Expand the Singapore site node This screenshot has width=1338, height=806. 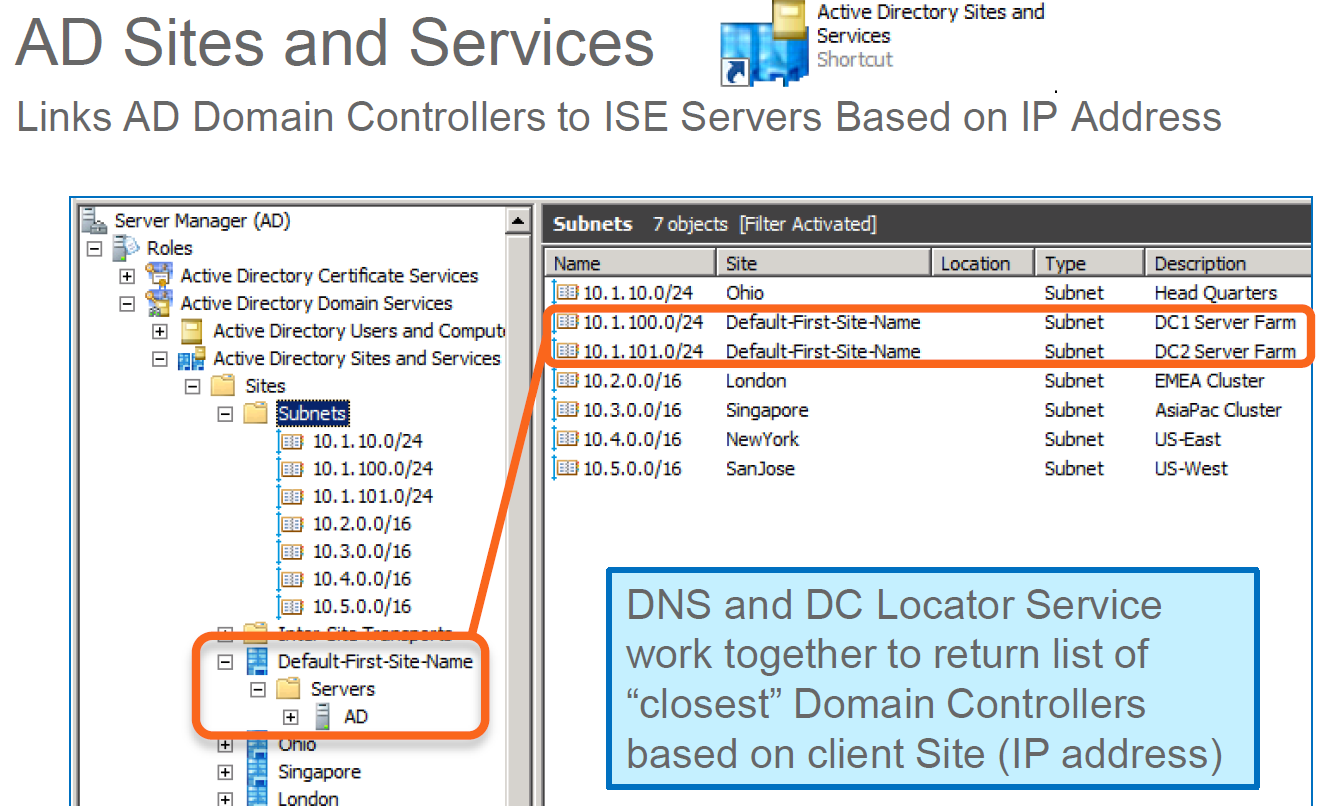click(x=225, y=772)
